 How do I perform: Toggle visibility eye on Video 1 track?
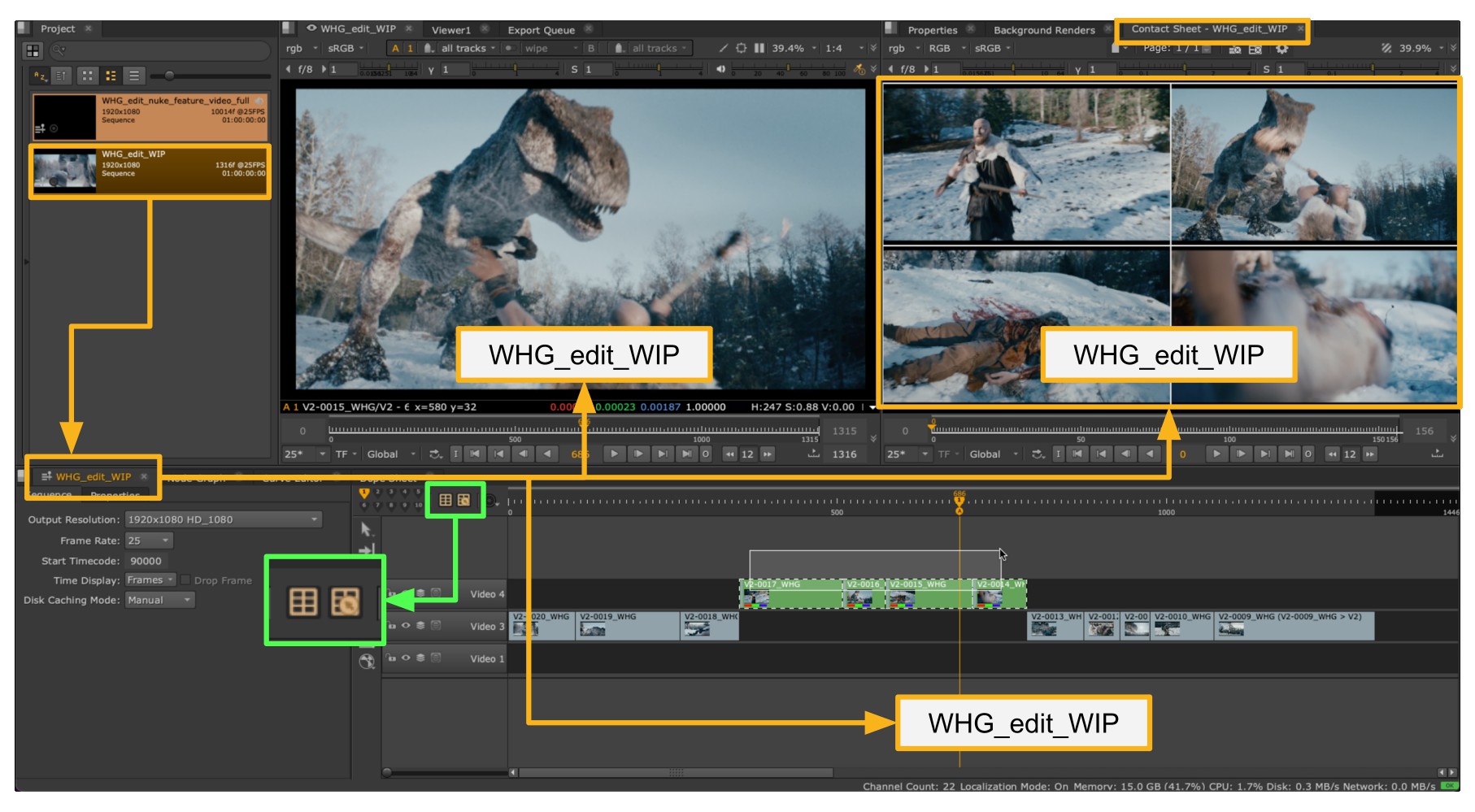[x=406, y=658]
